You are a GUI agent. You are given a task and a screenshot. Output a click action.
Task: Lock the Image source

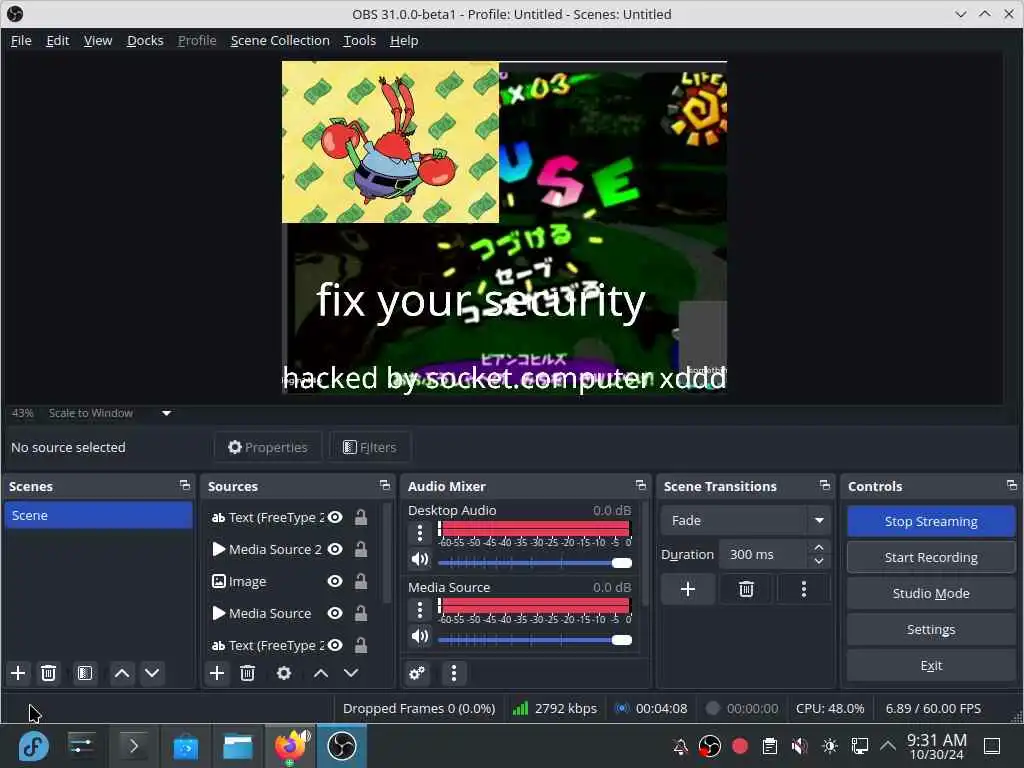click(x=360, y=581)
